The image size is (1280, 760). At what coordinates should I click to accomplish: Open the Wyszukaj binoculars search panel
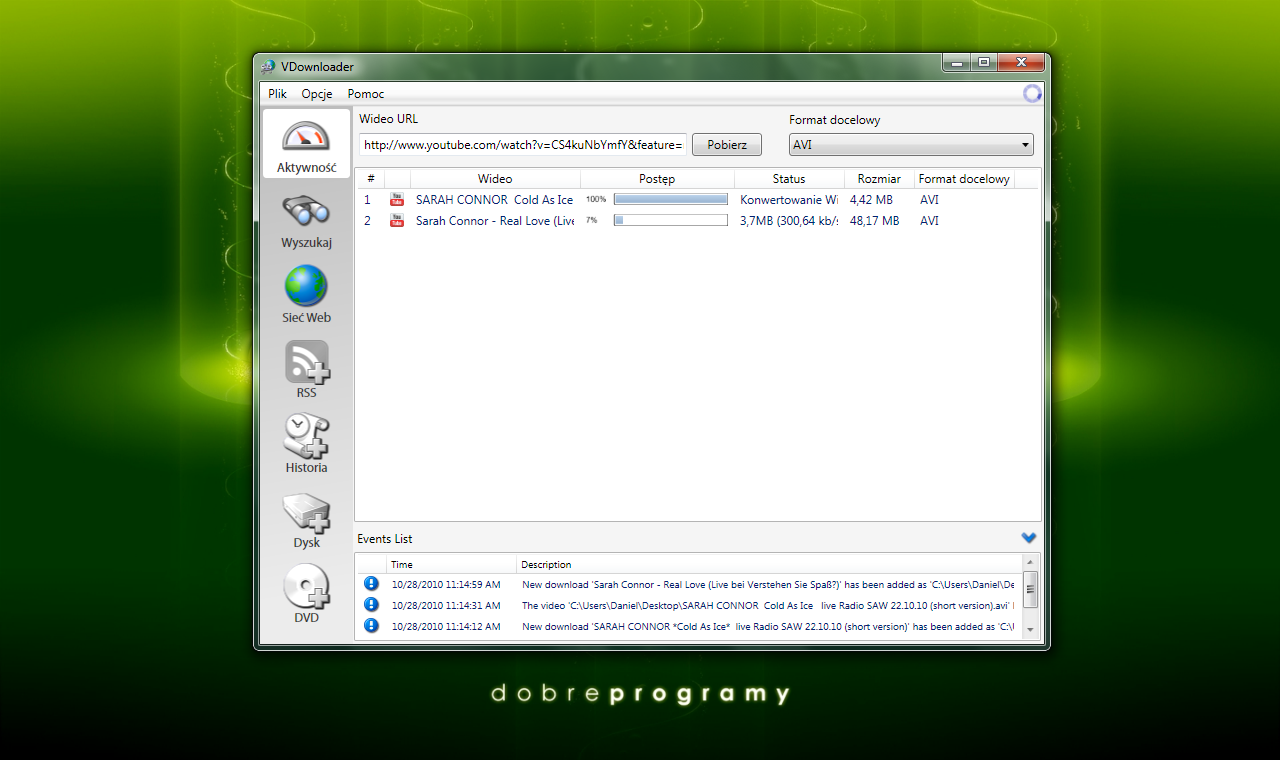(306, 220)
